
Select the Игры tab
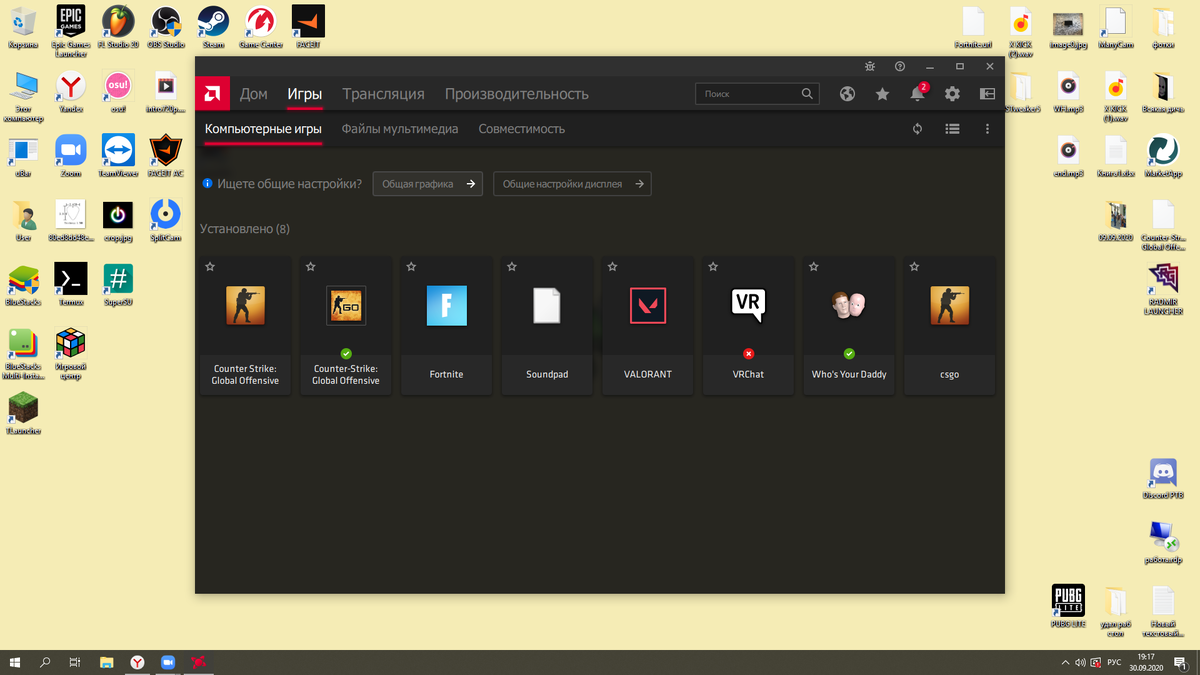coord(305,94)
